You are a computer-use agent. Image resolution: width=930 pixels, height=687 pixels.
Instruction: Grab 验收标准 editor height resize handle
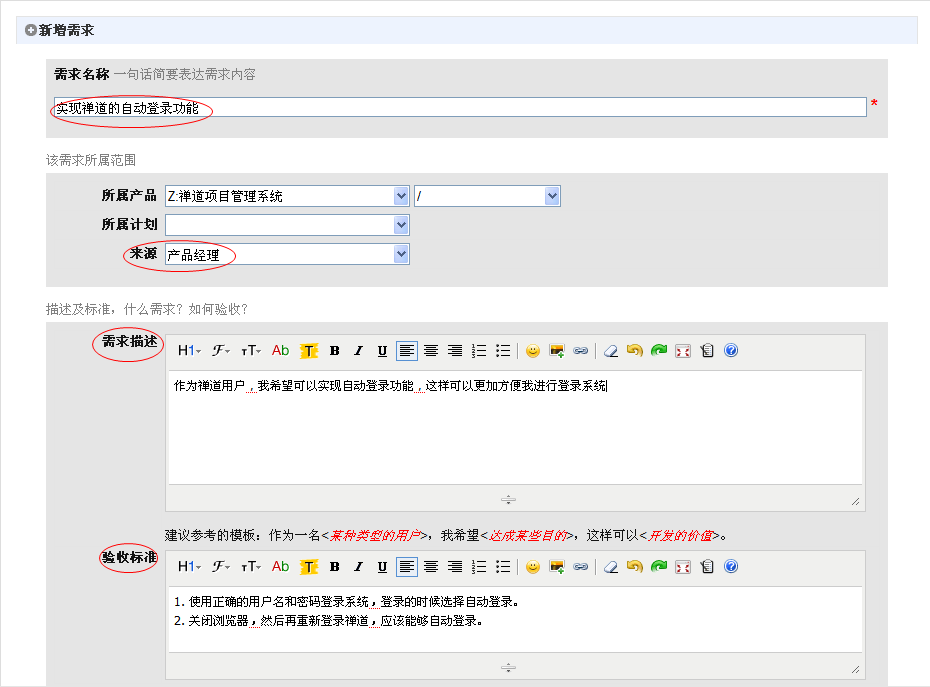tap(508, 668)
